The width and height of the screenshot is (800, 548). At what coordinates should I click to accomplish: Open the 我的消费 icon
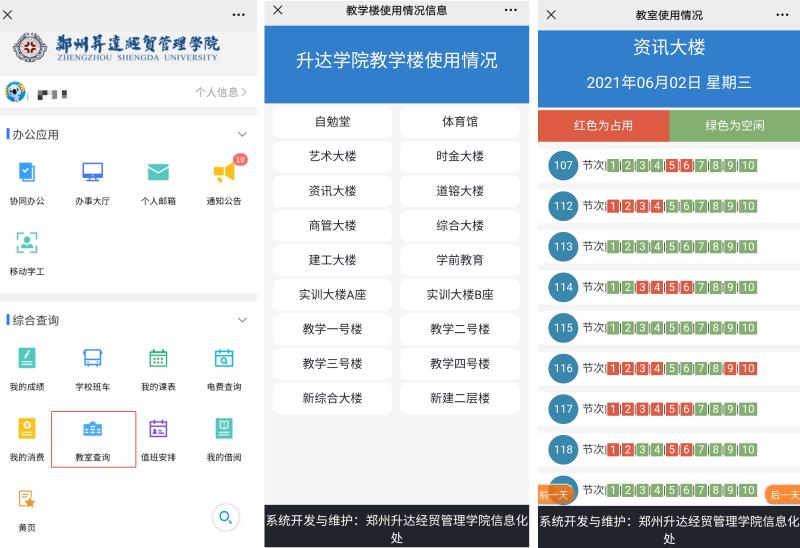[27, 428]
